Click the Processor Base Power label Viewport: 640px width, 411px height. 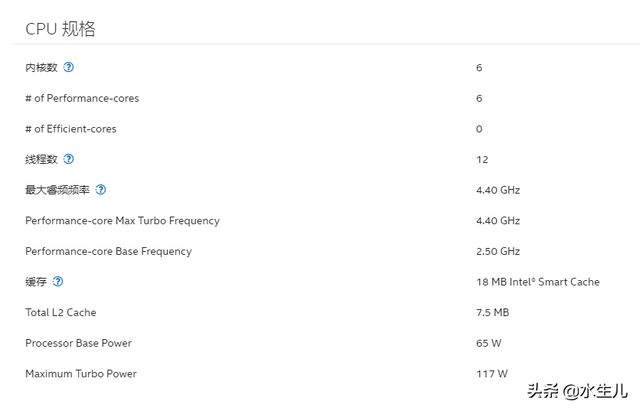78,343
